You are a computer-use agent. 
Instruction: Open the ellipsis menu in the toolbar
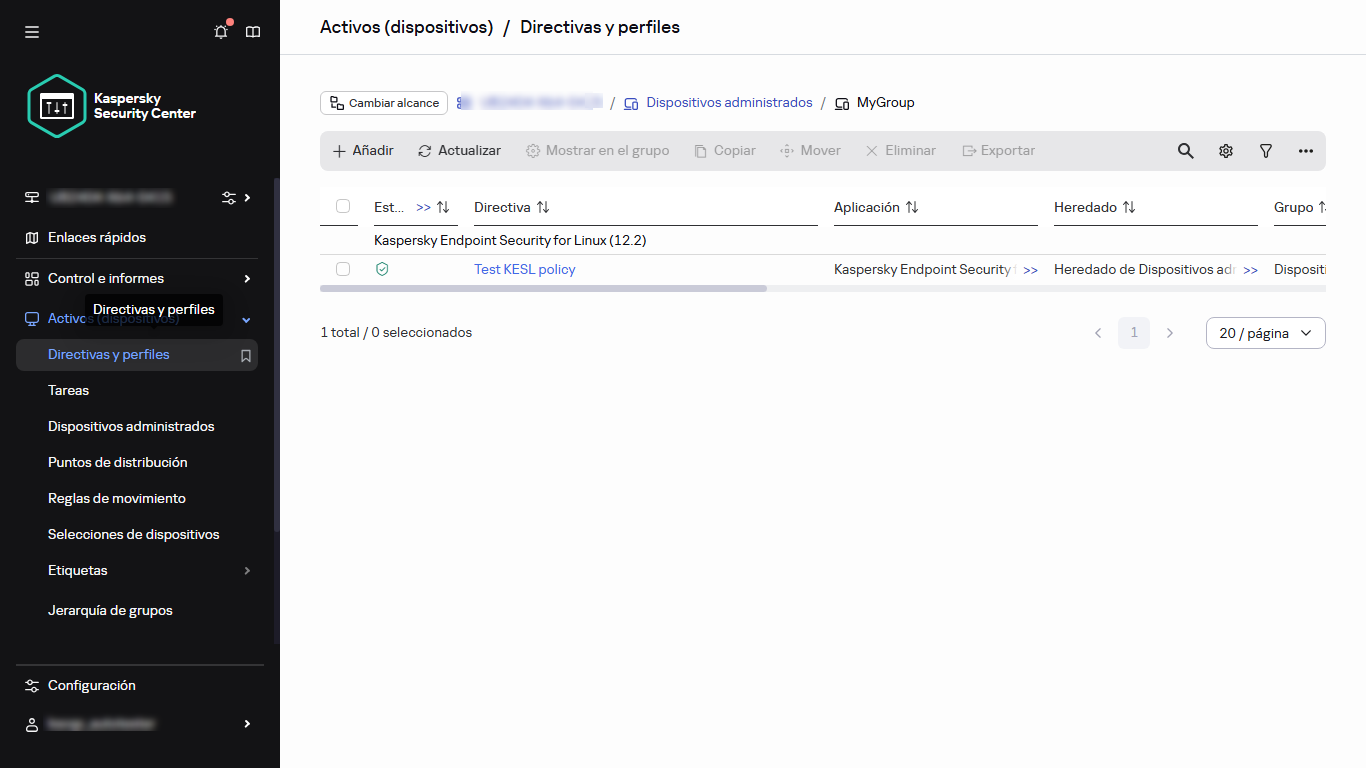(1305, 150)
